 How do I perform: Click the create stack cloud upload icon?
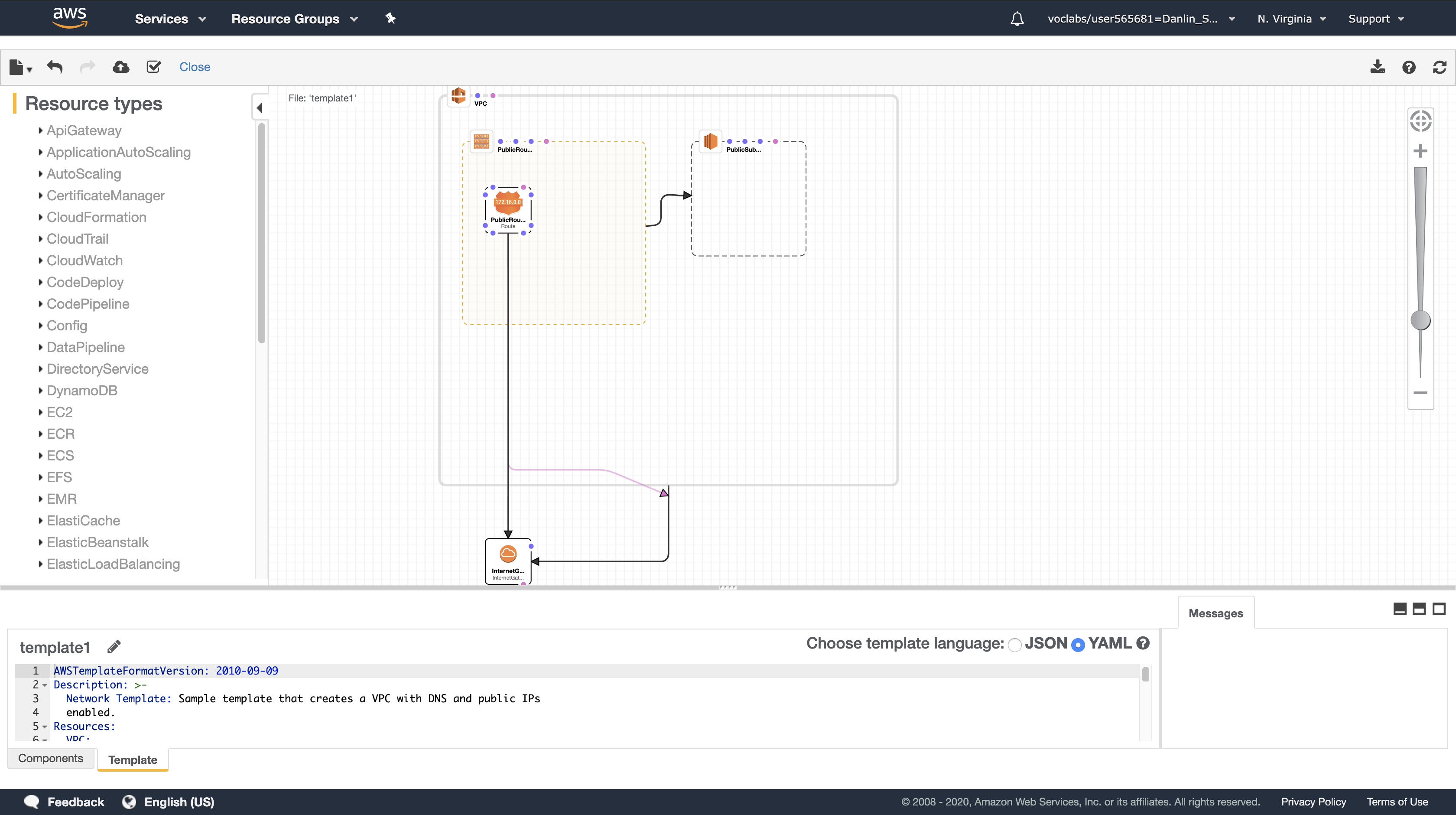[x=121, y=67]
